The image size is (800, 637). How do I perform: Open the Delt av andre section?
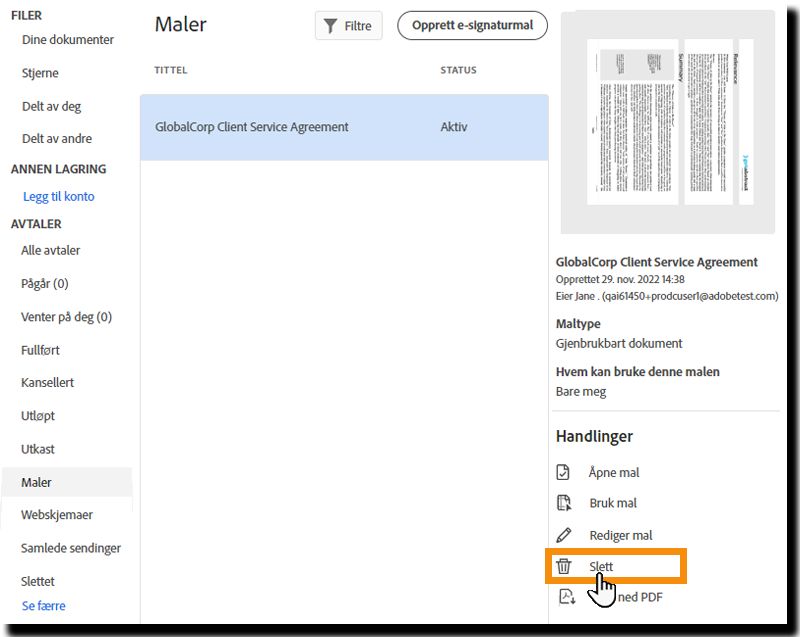(x=57, y=138)
